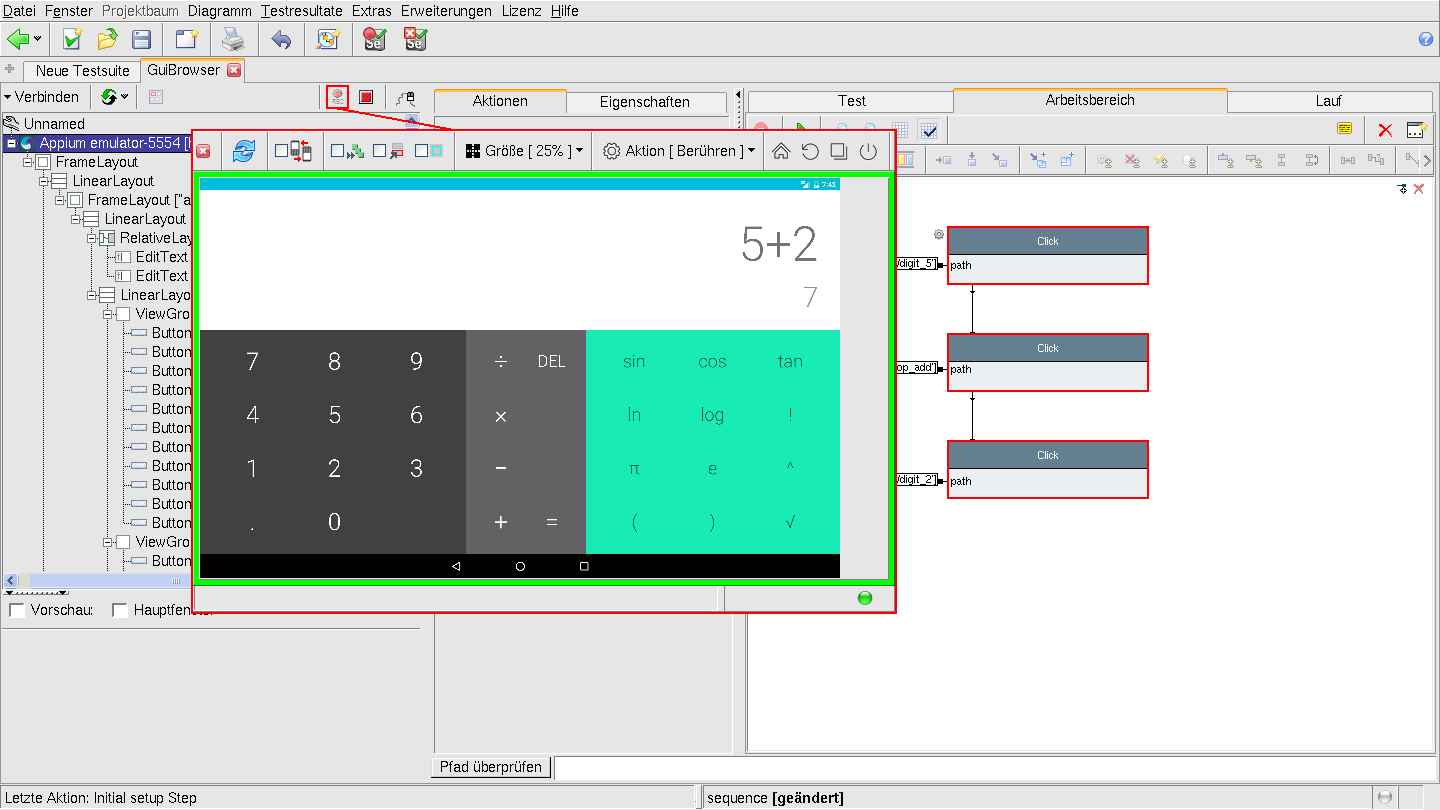
Task: Click the refresh screen icon in emulator toolbar
Action: (x=243, y=151)
